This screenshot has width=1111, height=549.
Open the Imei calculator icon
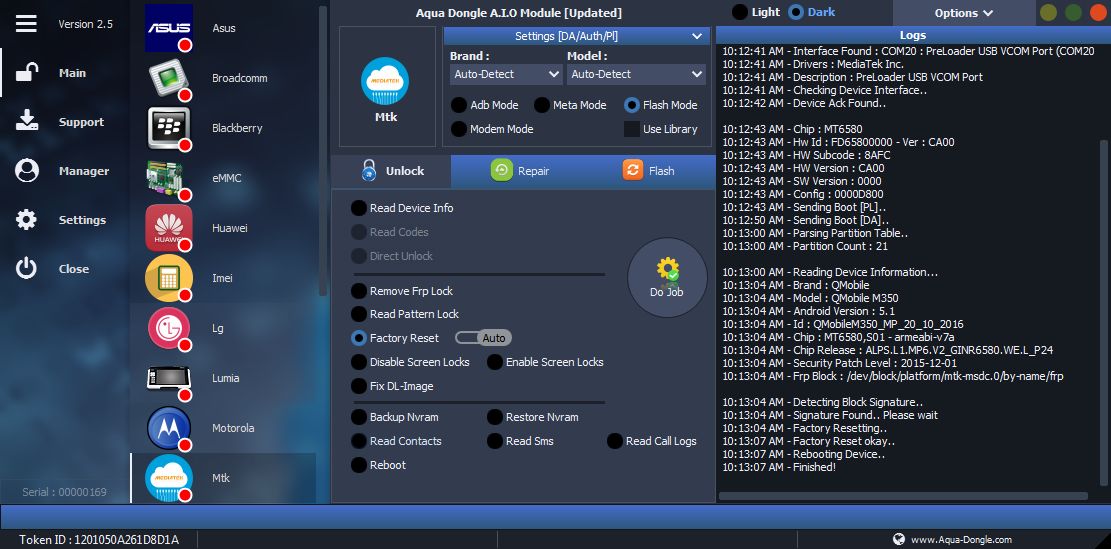click(169, 278)
